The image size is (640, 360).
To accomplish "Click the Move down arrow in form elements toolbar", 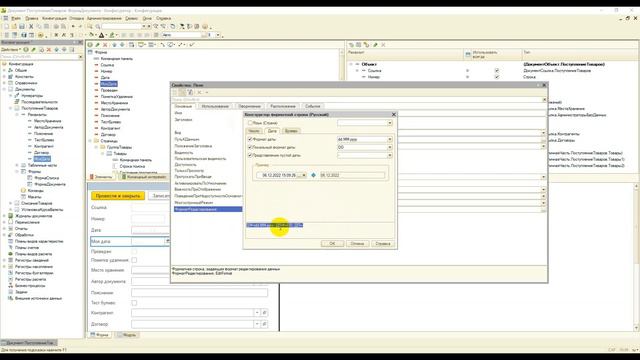I will (x=122, y=44).
